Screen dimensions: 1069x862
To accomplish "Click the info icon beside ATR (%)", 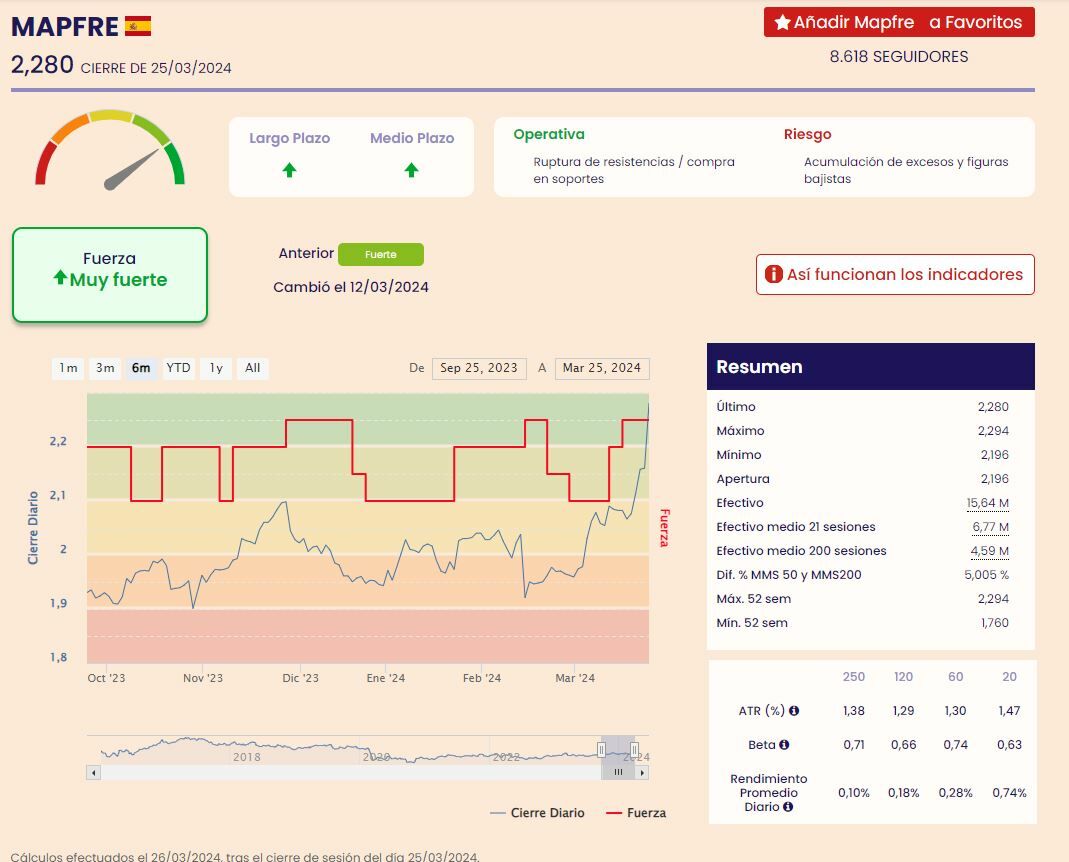I will tap(794, 711).
